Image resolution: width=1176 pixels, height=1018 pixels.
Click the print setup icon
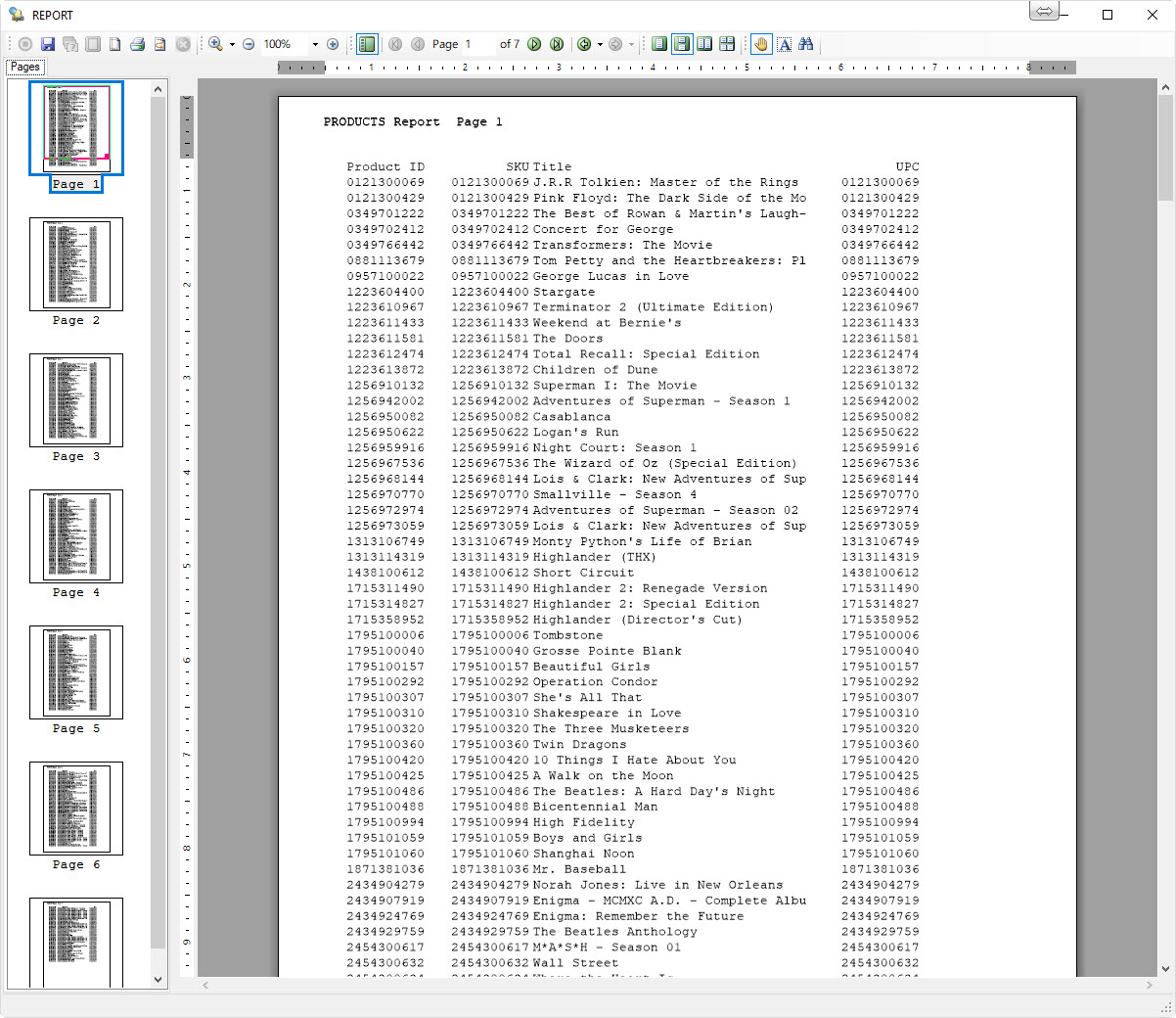70,44
